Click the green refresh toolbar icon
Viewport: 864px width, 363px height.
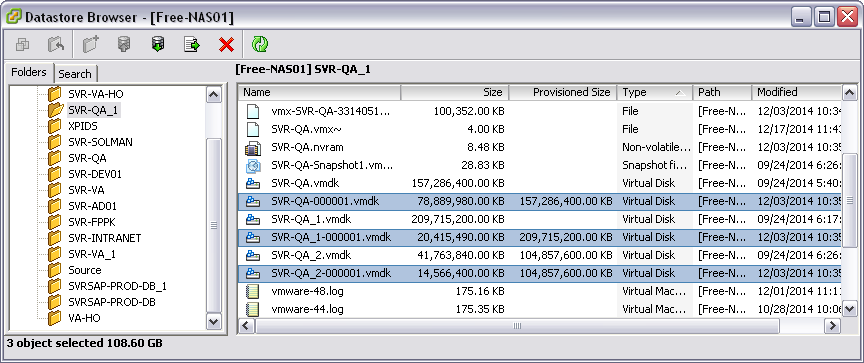click(260, 45)
